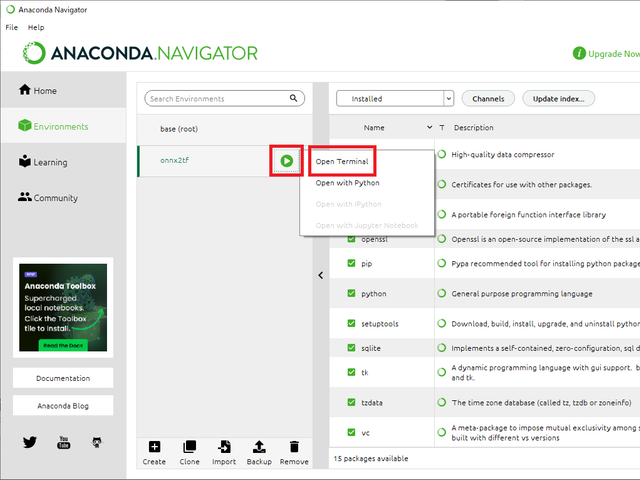This screenshot has width=640, height=480.
Task: Click status circle for portable foreign function library
Action: (x=441, y=214)
